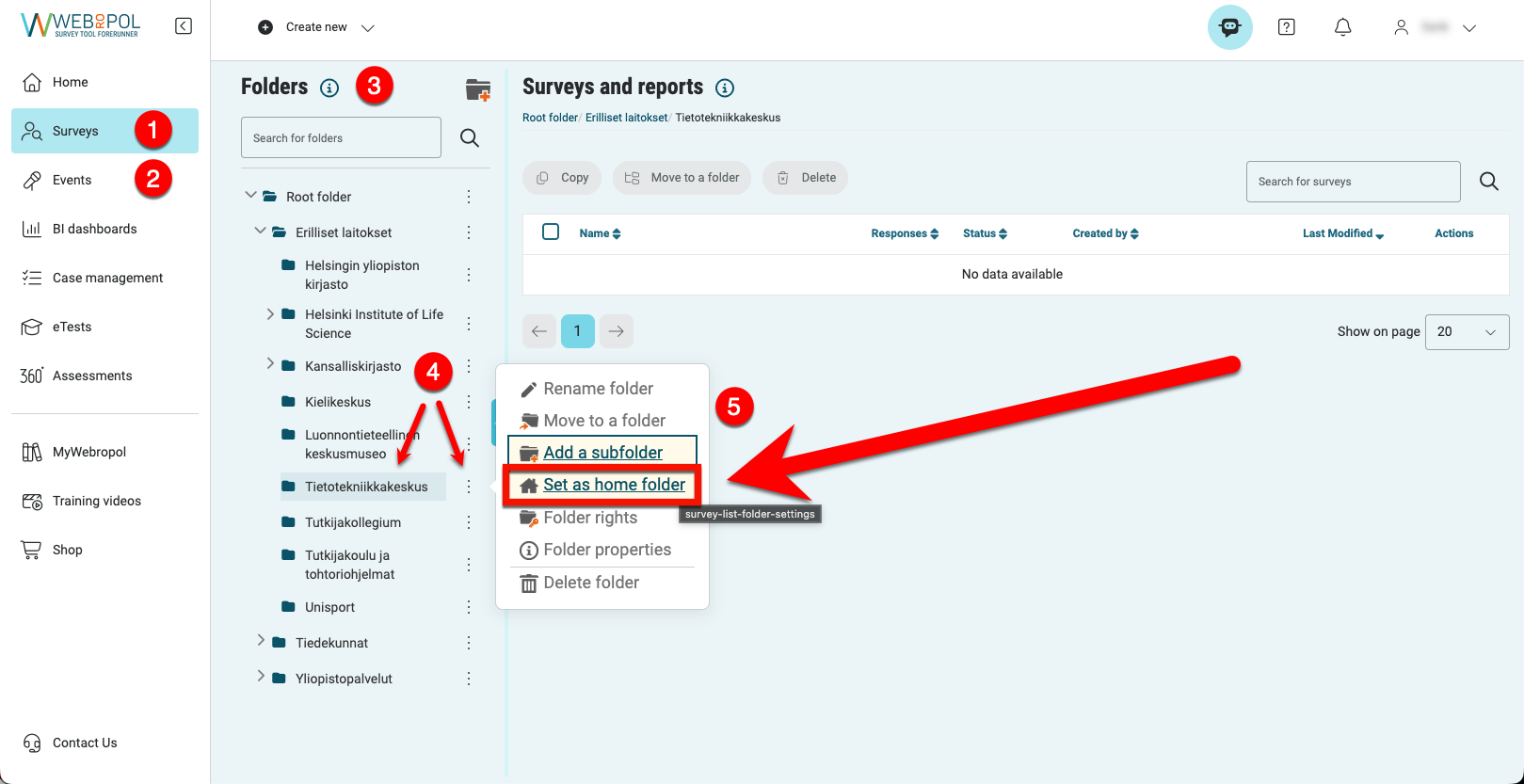
Task: Click the folder search magnifier icon
Action: click(470, 138)
